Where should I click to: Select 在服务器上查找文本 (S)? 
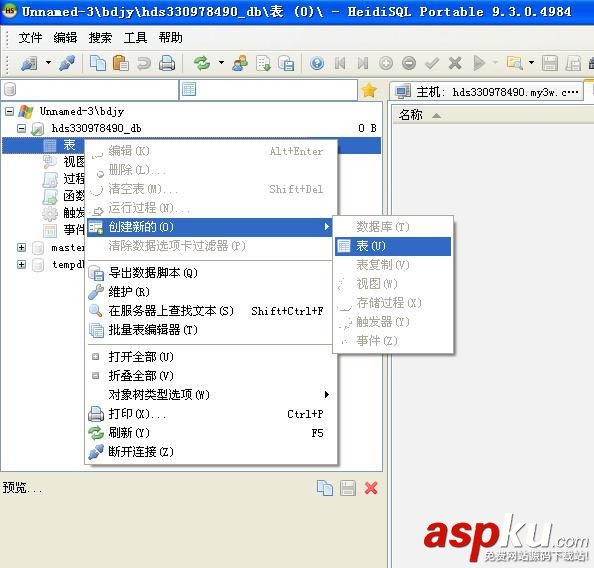pyautogui.click(x=209, y=311)
